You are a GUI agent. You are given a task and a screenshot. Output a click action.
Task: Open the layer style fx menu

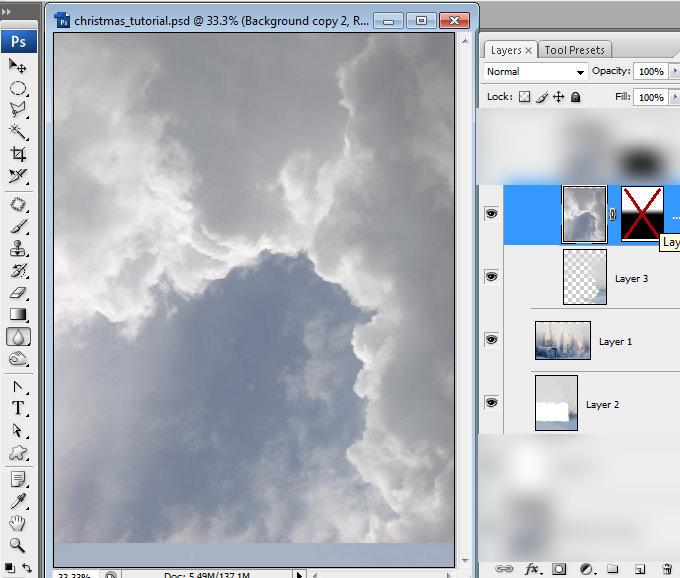coord(532,568)
